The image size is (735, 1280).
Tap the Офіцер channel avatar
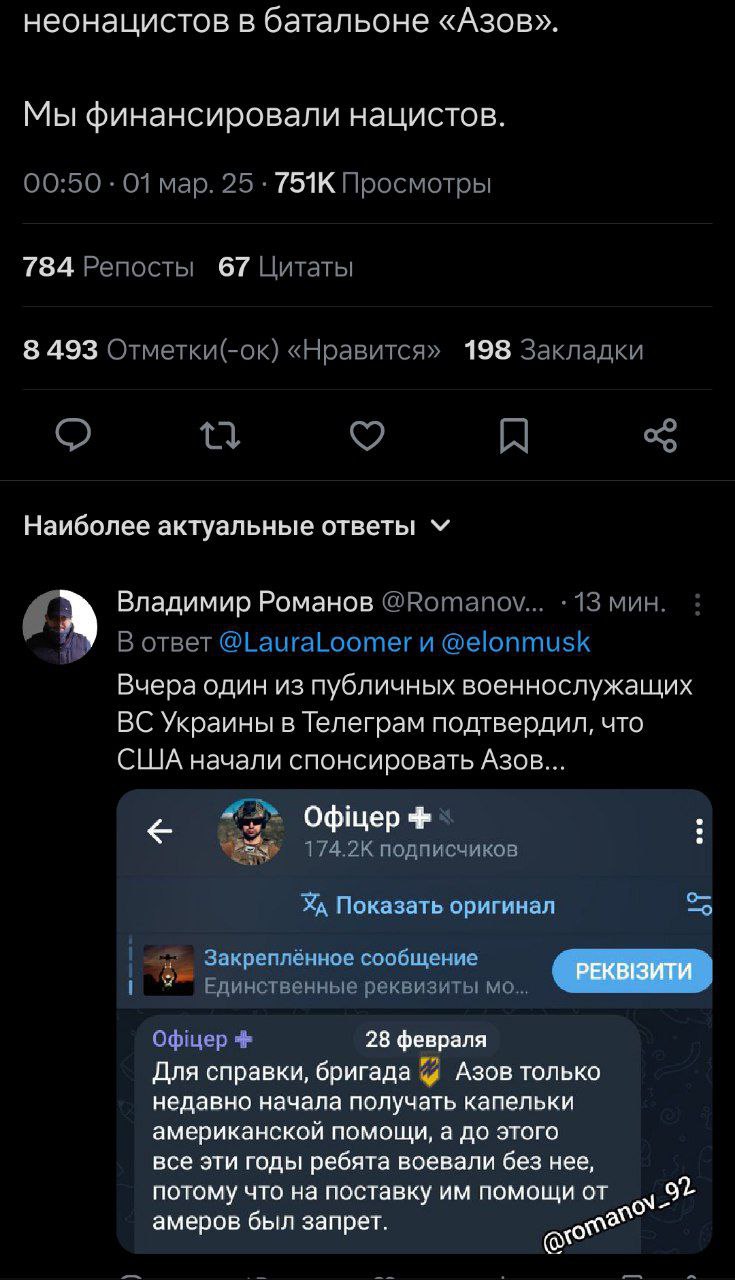click(251, 831)
